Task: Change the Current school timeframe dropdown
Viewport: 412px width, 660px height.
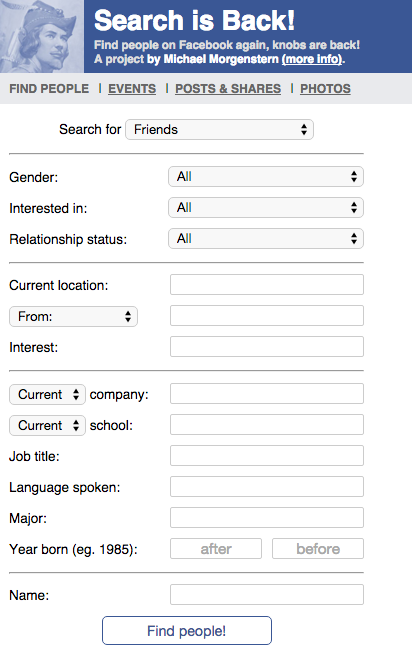Action: coord(48,425)
